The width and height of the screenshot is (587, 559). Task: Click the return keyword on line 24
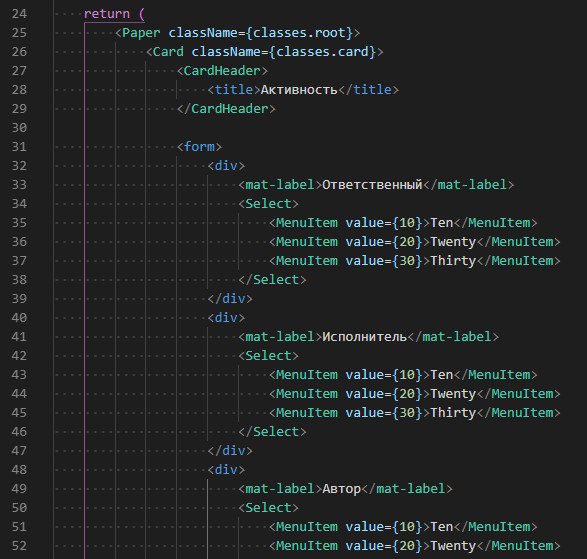(x=107, y=14)
